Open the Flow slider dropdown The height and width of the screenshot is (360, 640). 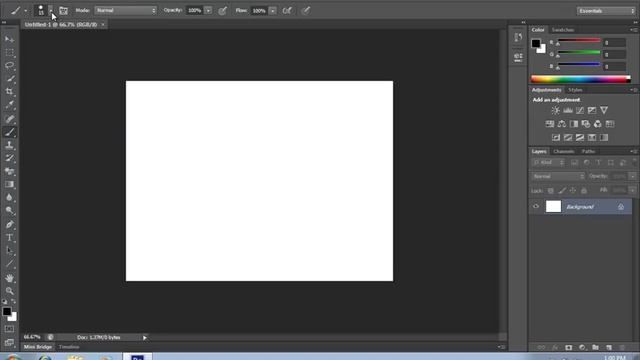click(x=273, y=11)
